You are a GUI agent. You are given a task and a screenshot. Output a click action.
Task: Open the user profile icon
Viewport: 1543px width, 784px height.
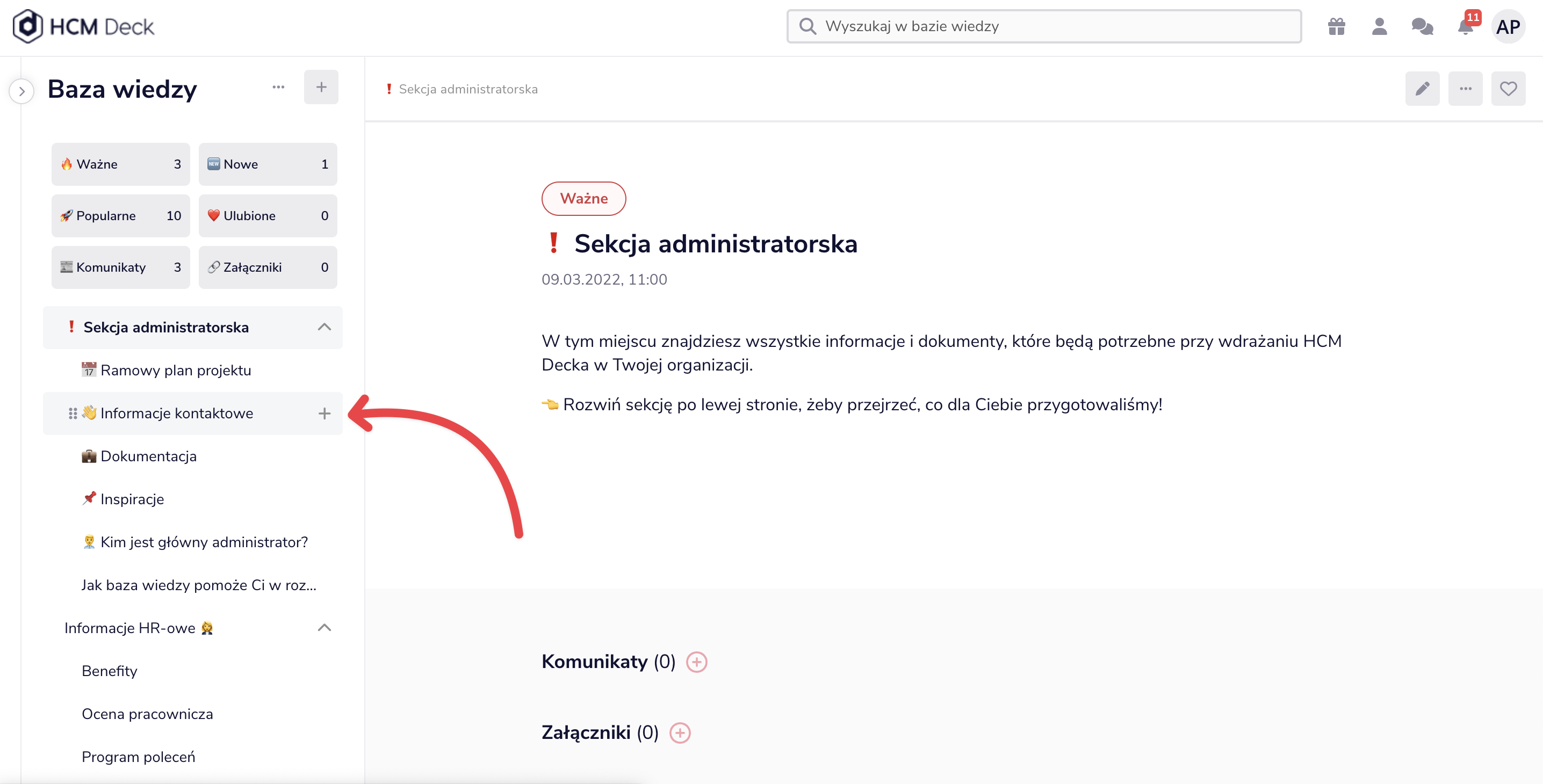[x=1379, y=27]
